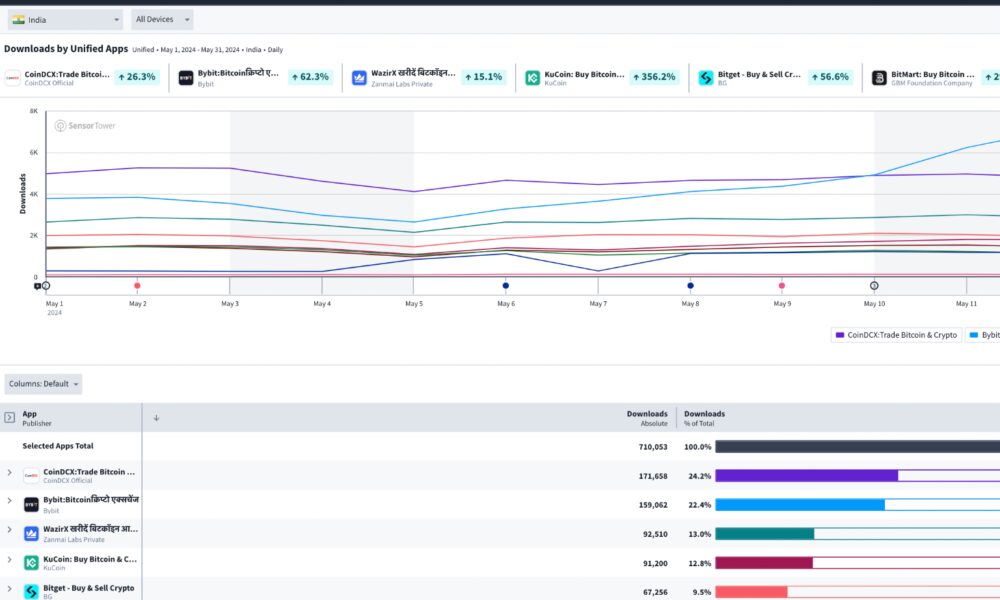Expand the Bybit table row

pos(9,501)
